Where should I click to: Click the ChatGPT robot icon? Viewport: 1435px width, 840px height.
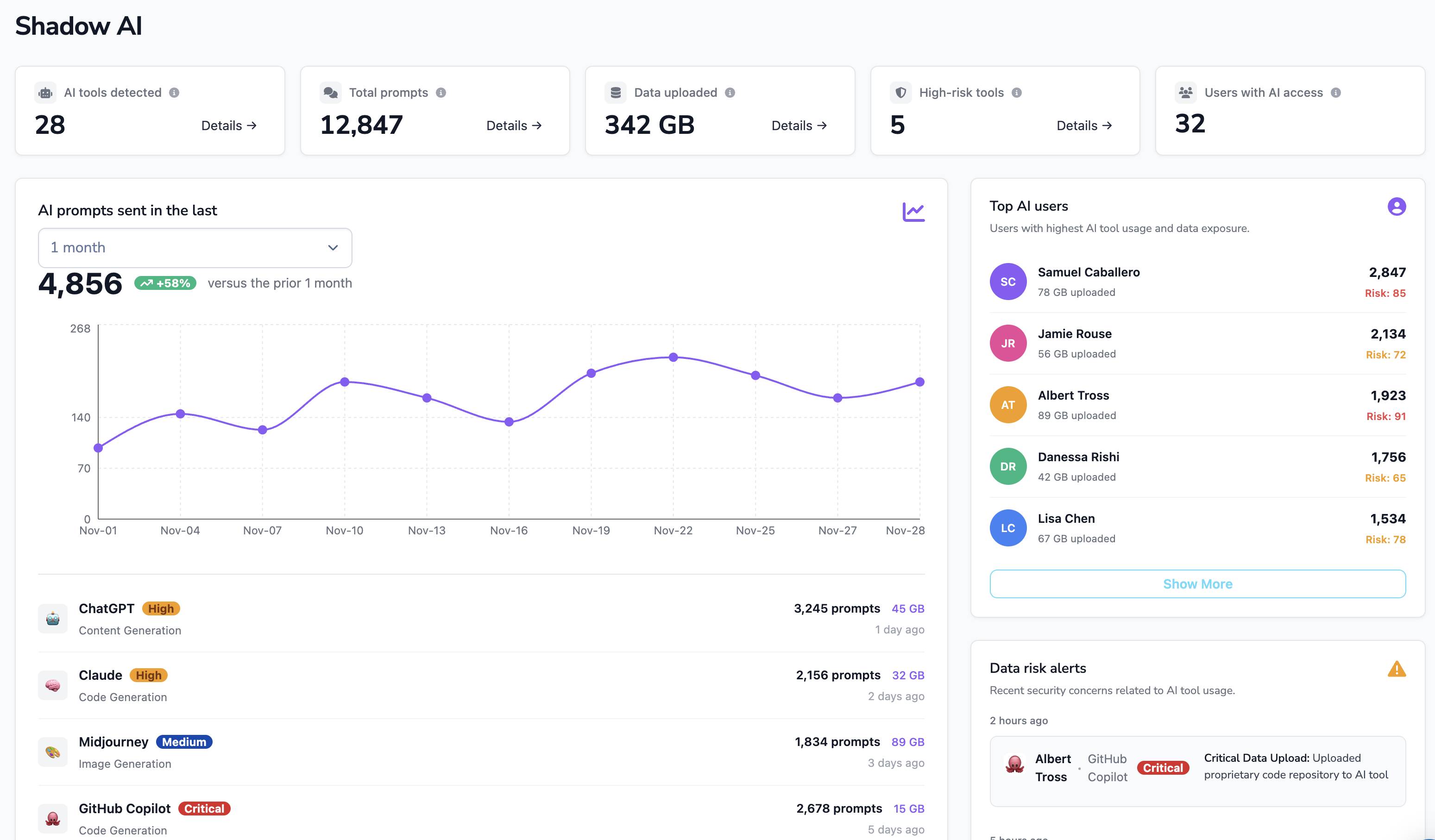(53, 619)
